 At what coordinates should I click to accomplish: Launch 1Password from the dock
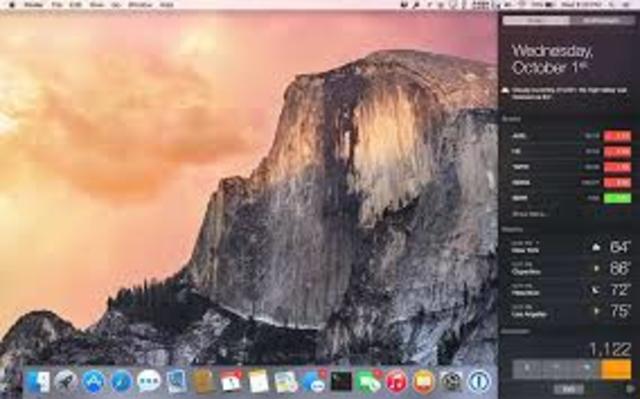coord(479,382)
